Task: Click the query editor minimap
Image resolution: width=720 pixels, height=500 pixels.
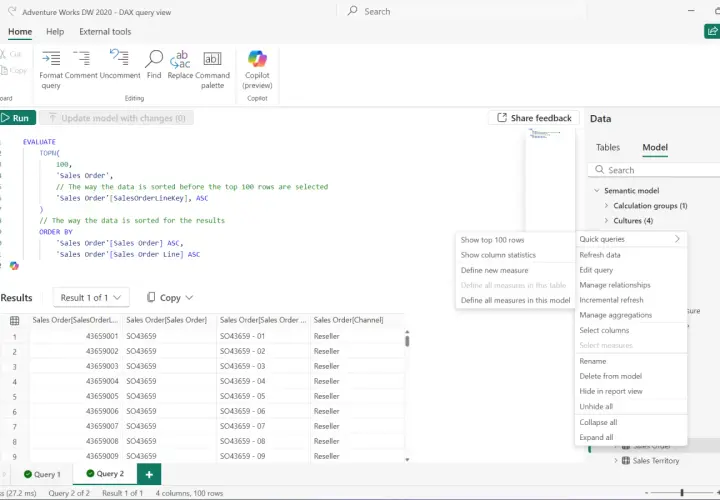Action: pyautogui.click(x=550, y=179)
